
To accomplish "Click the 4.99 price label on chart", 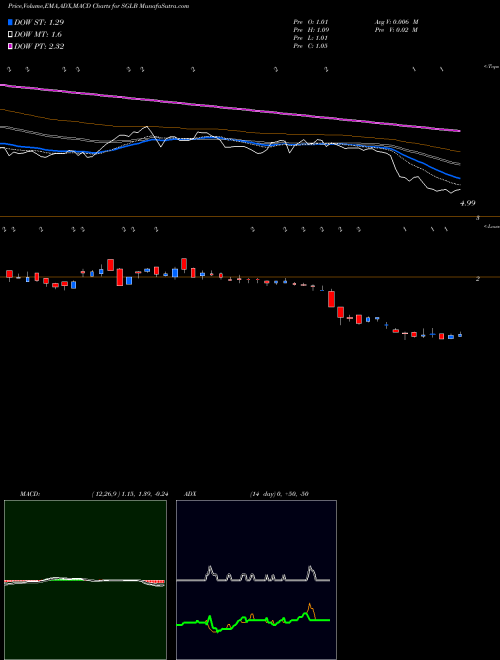I will [x=468, y=203].
